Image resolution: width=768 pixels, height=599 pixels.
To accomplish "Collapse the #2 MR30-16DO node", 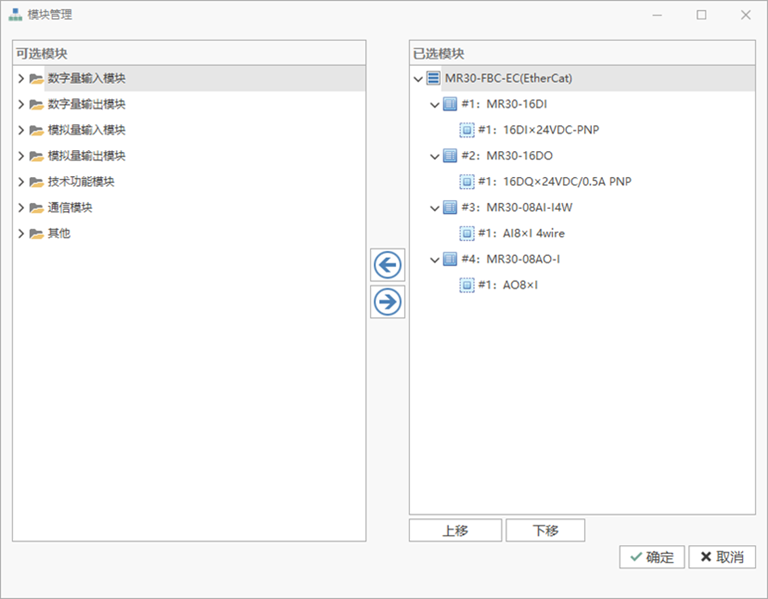I will click(434, 156).
